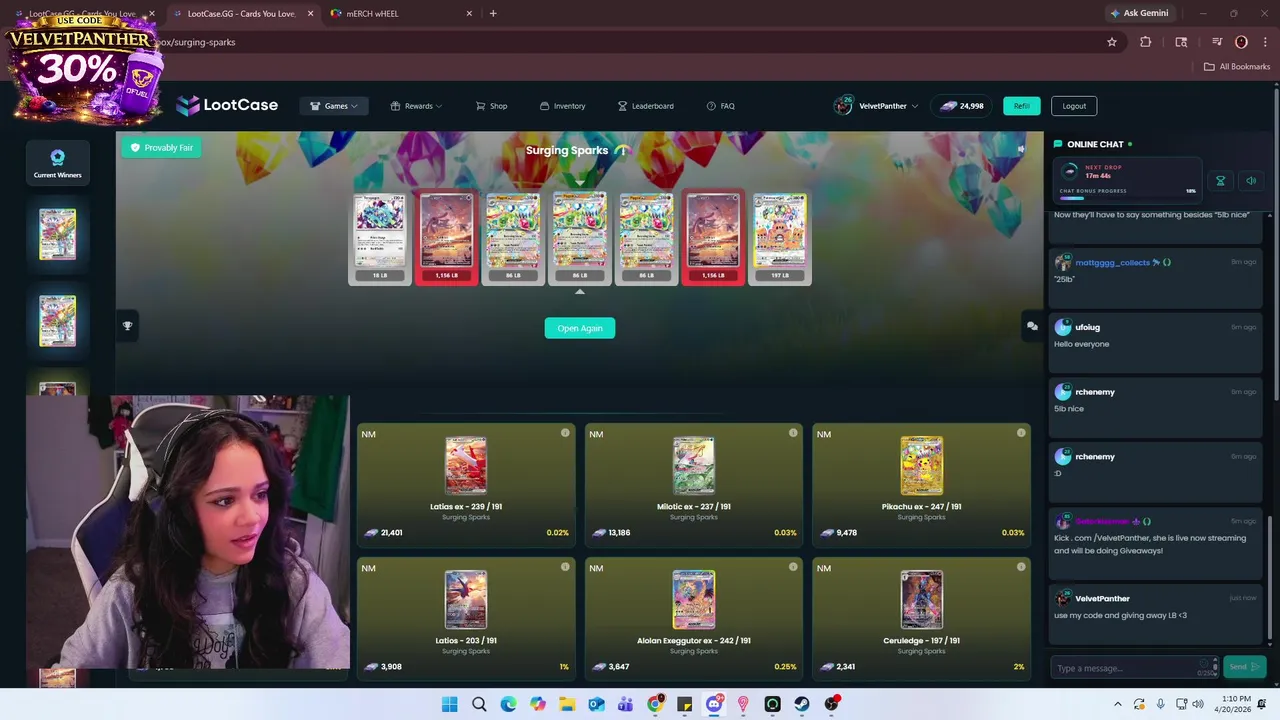Click the chat bubbles toggle icon
1280x720 pixels.
[1032, 326]
